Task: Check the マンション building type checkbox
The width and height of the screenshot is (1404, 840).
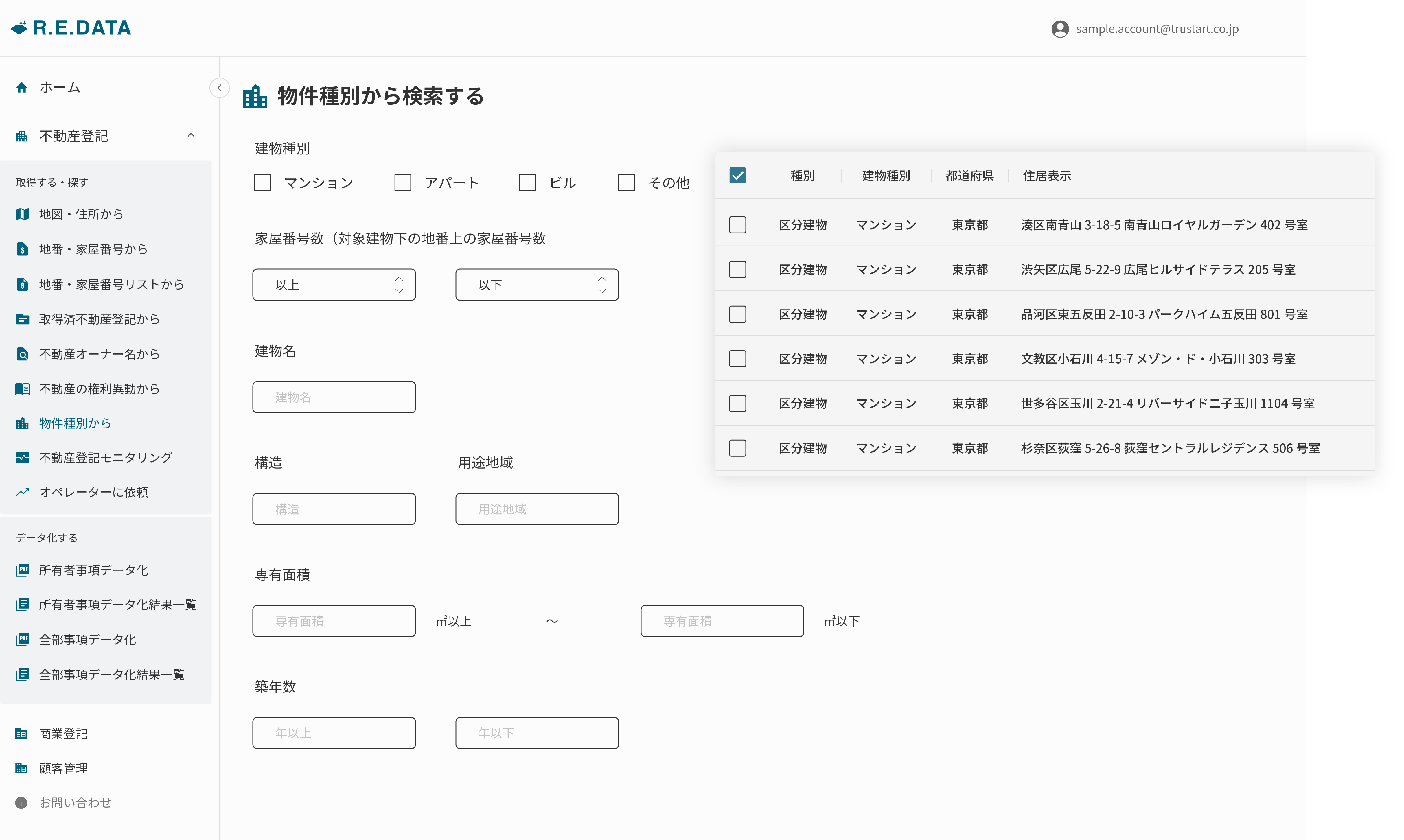Action: point(262,182)
